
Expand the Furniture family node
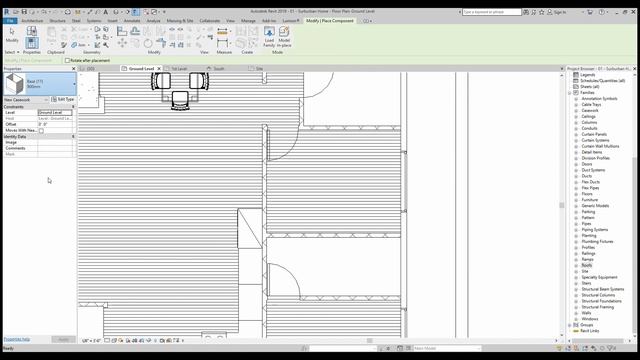tap(576, 200)
